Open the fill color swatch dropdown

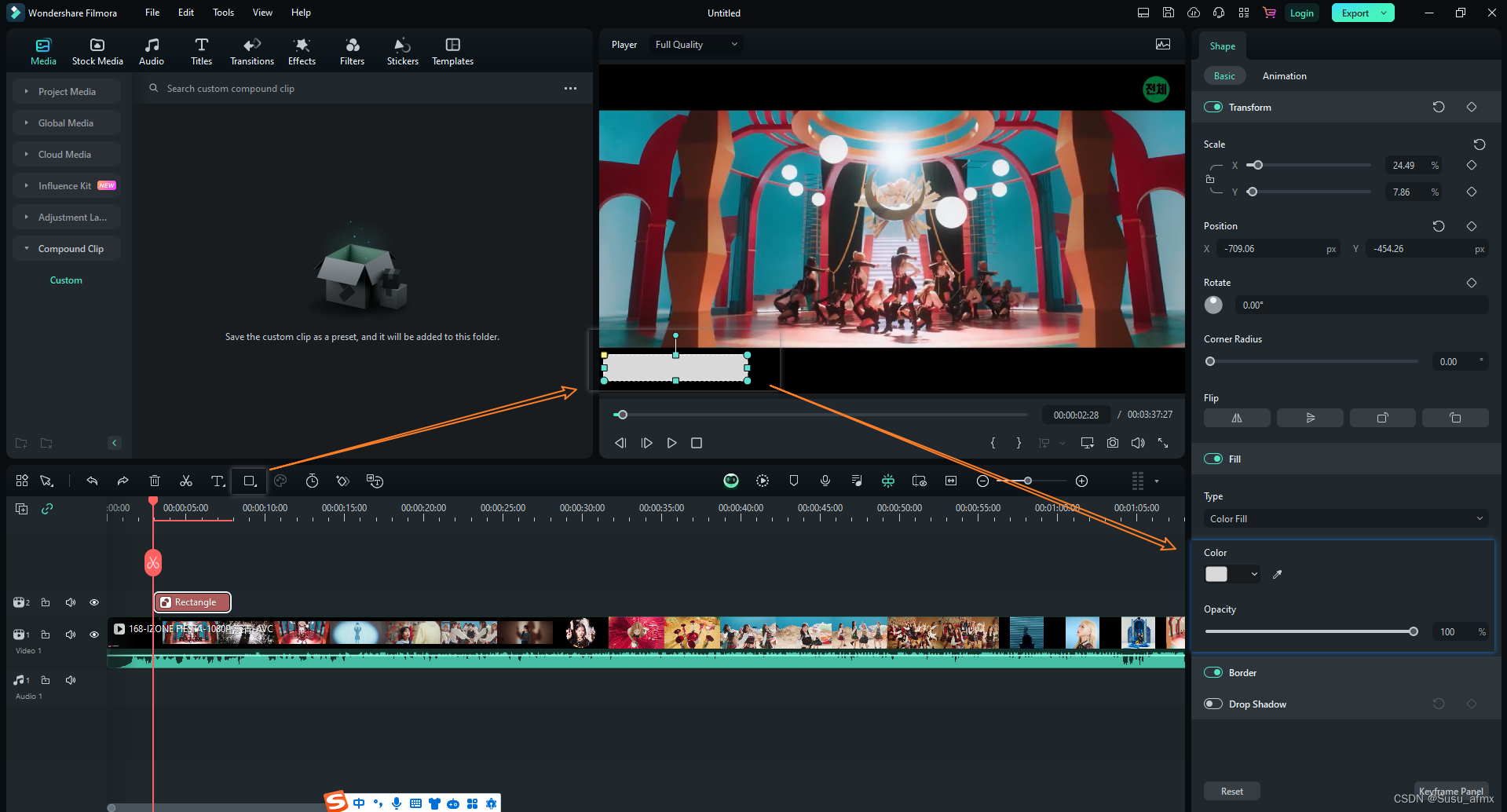1231,574
